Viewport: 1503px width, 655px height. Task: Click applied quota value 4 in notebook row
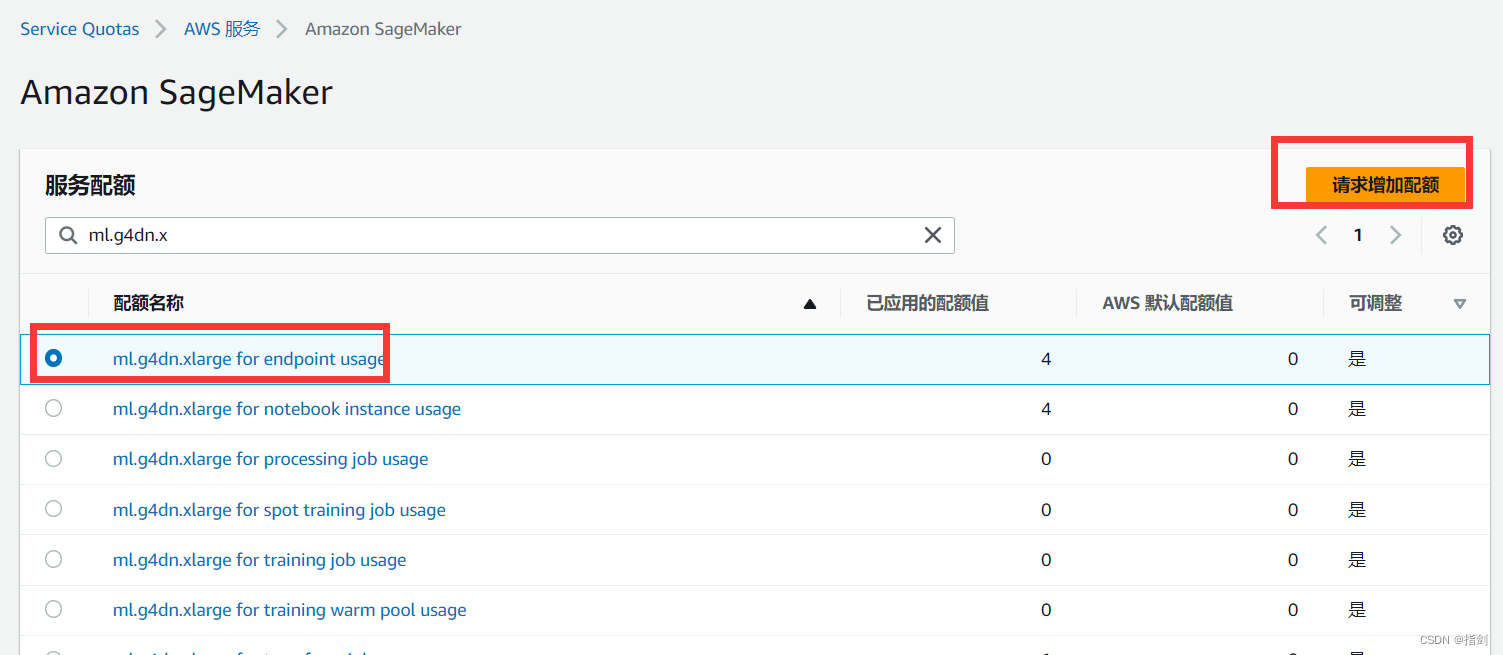pyautogui.click(x=1046, y=409)
